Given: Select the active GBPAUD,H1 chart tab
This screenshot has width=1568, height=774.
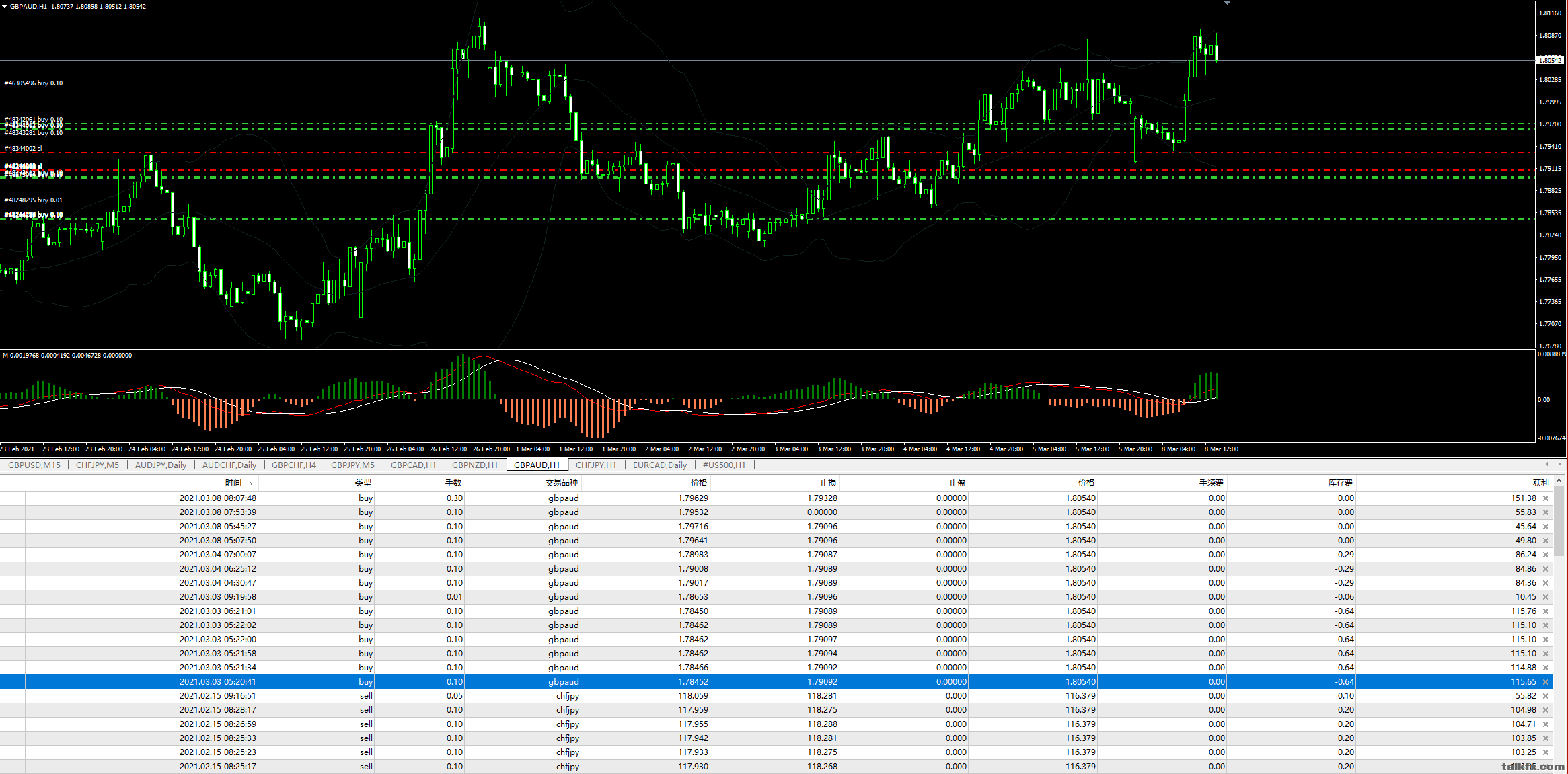Looking at the screenshot, I should click(537, 465).
